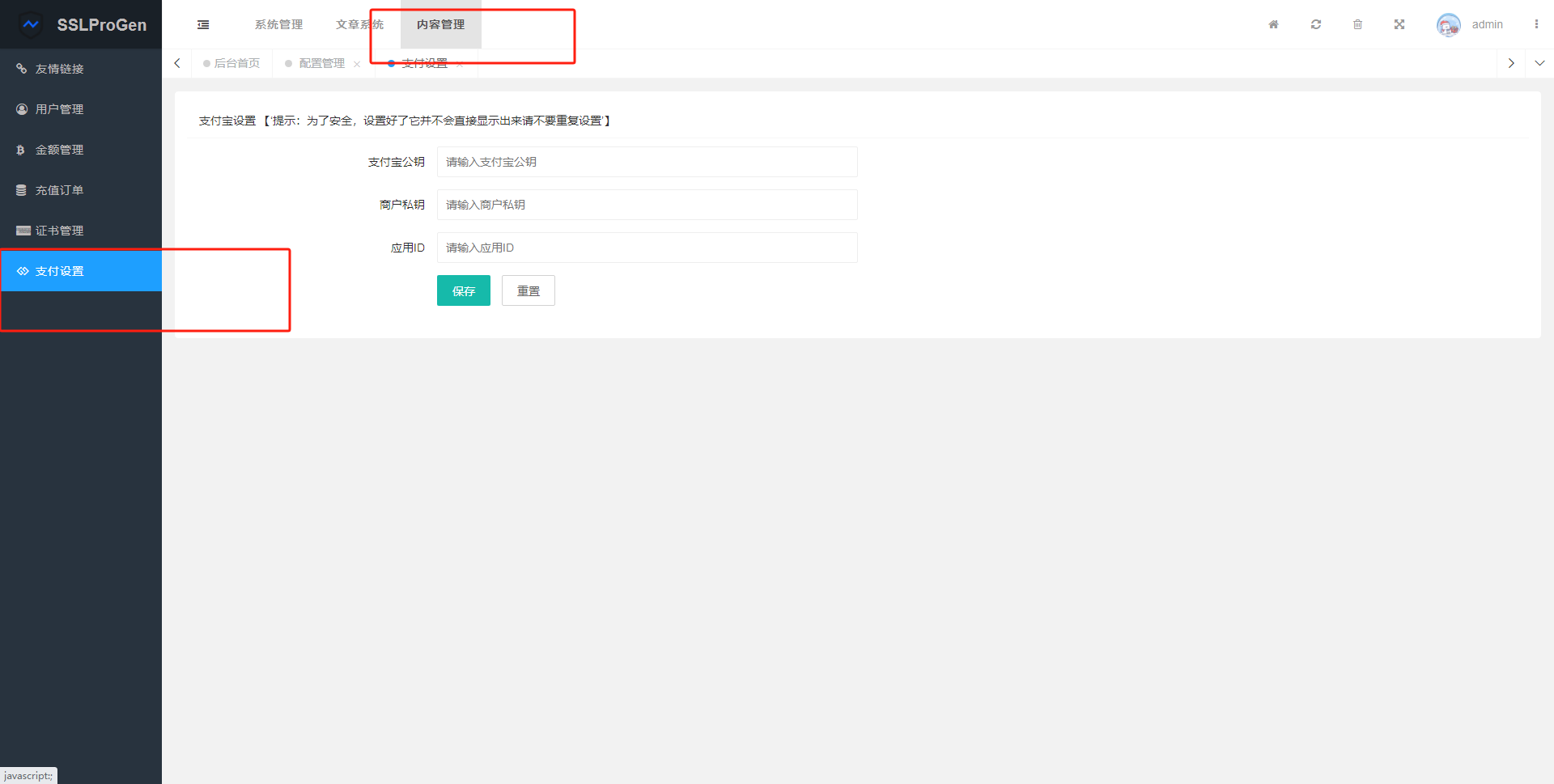Close the 配置管理 tab
The image size is (1554, 784).
coord(357,64)
